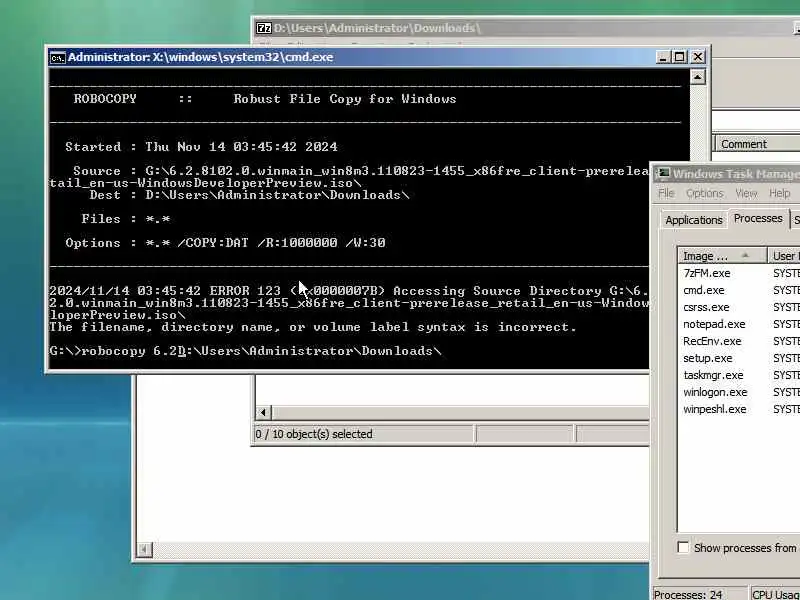This screenshot has width=800, height=600.
Task: Click the '0 / 10 object(s) selected' status text
Action: (x=314, y=434)
